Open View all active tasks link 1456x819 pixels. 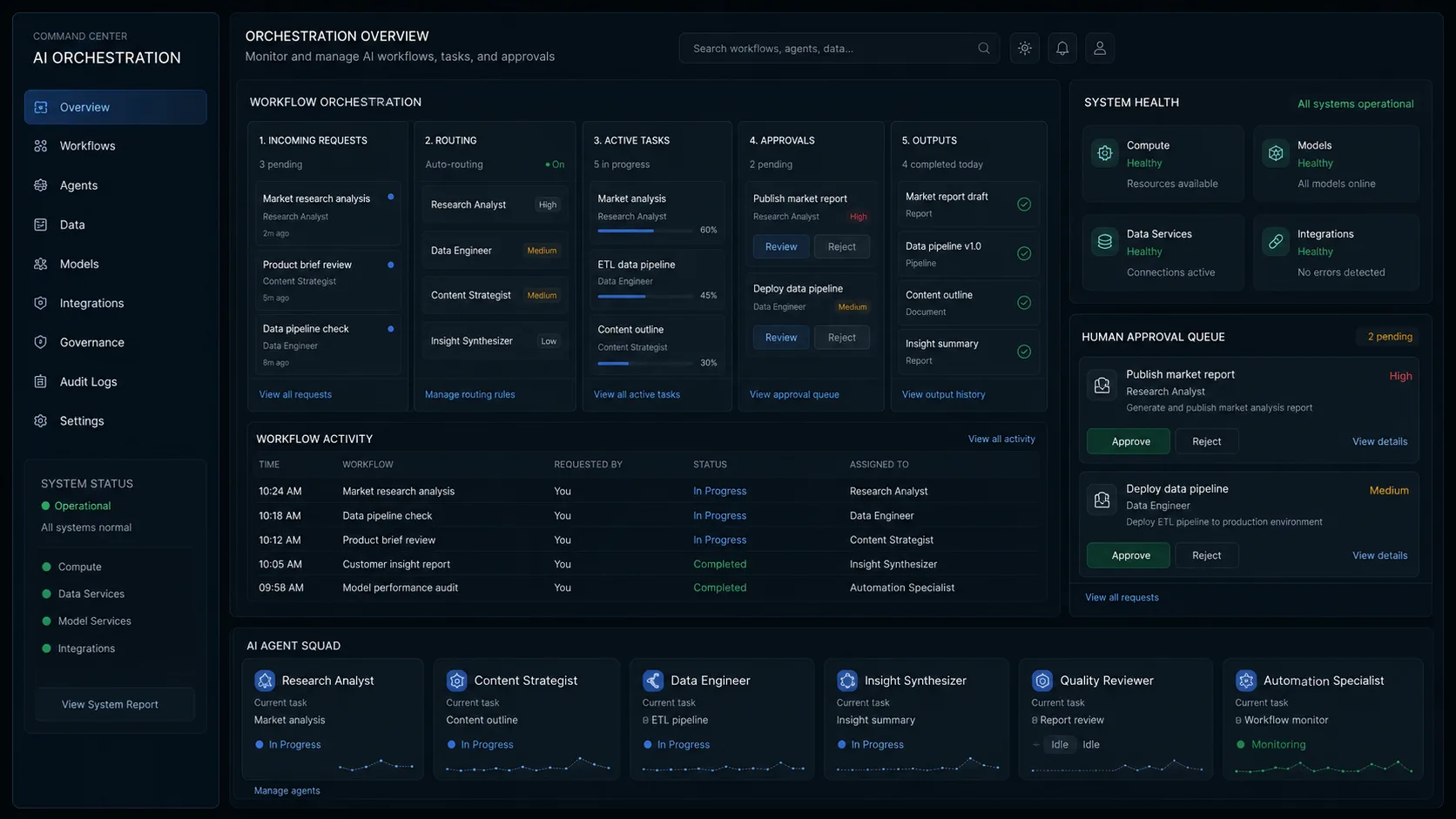pyautogui.click(x=637, y=394)
